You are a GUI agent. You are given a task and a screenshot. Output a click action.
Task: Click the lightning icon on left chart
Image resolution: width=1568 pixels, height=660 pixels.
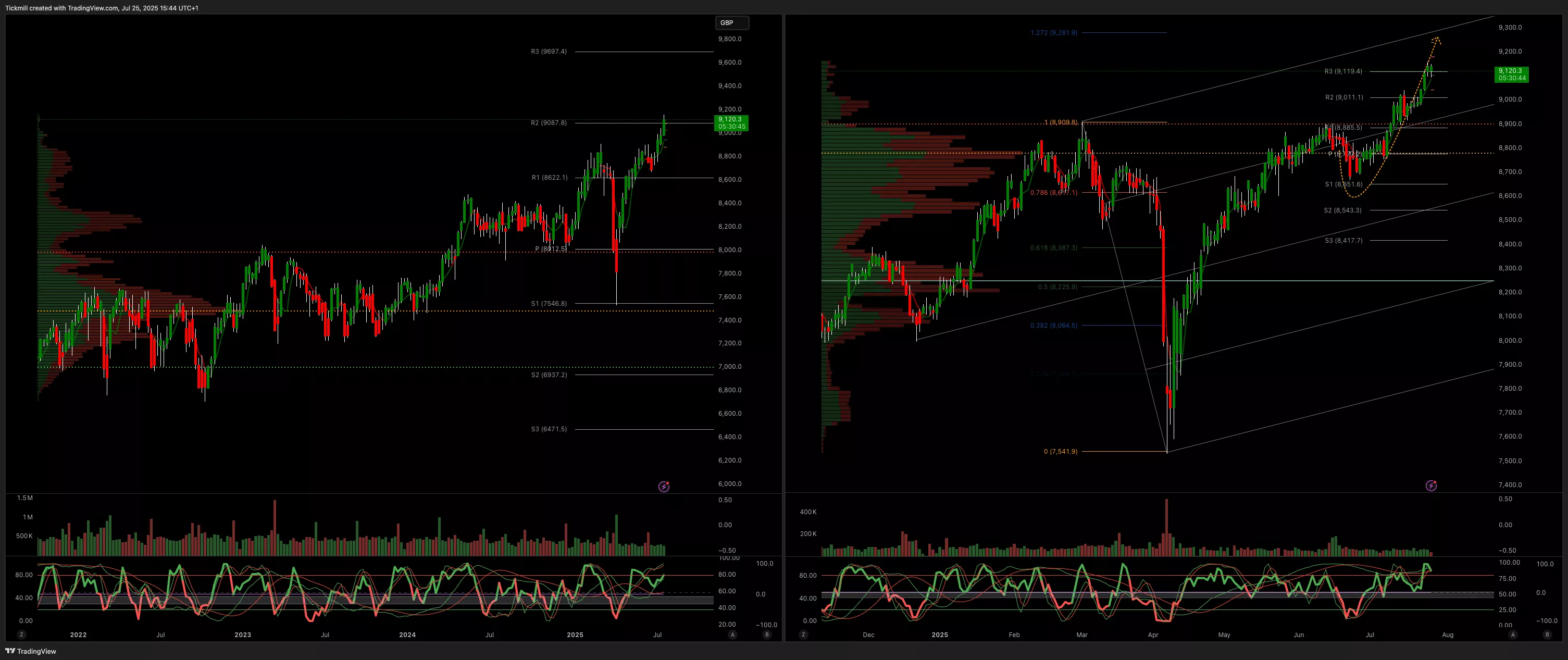[x=664, y=487]
